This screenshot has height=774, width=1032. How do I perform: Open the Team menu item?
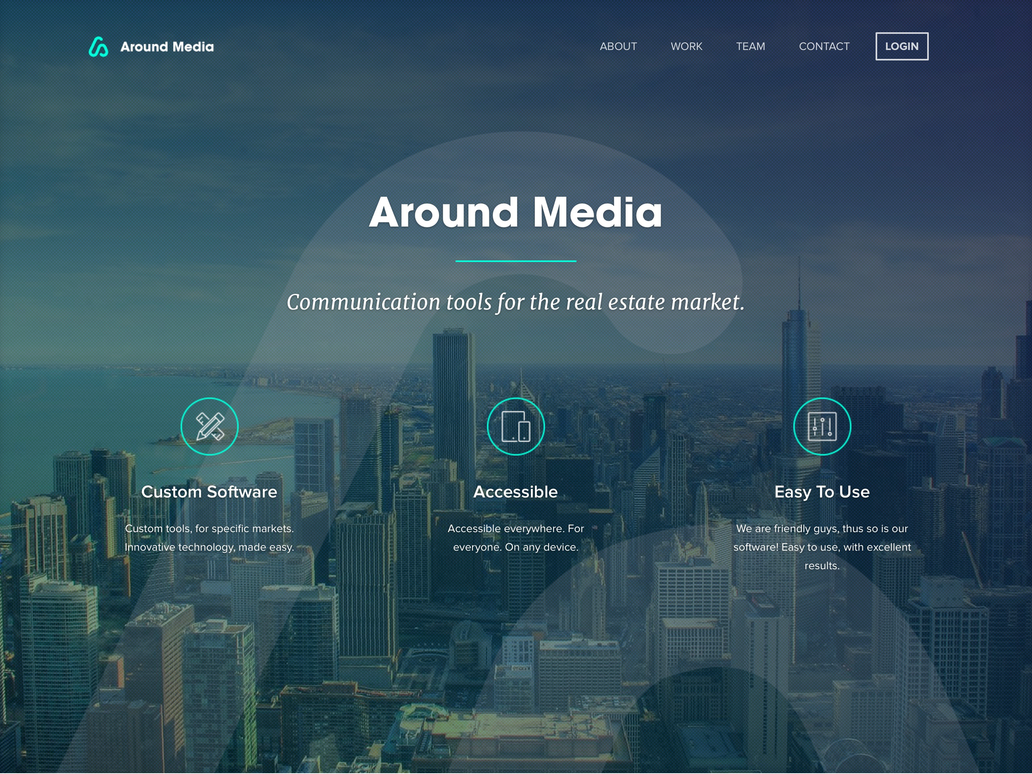tap(750, 47)
